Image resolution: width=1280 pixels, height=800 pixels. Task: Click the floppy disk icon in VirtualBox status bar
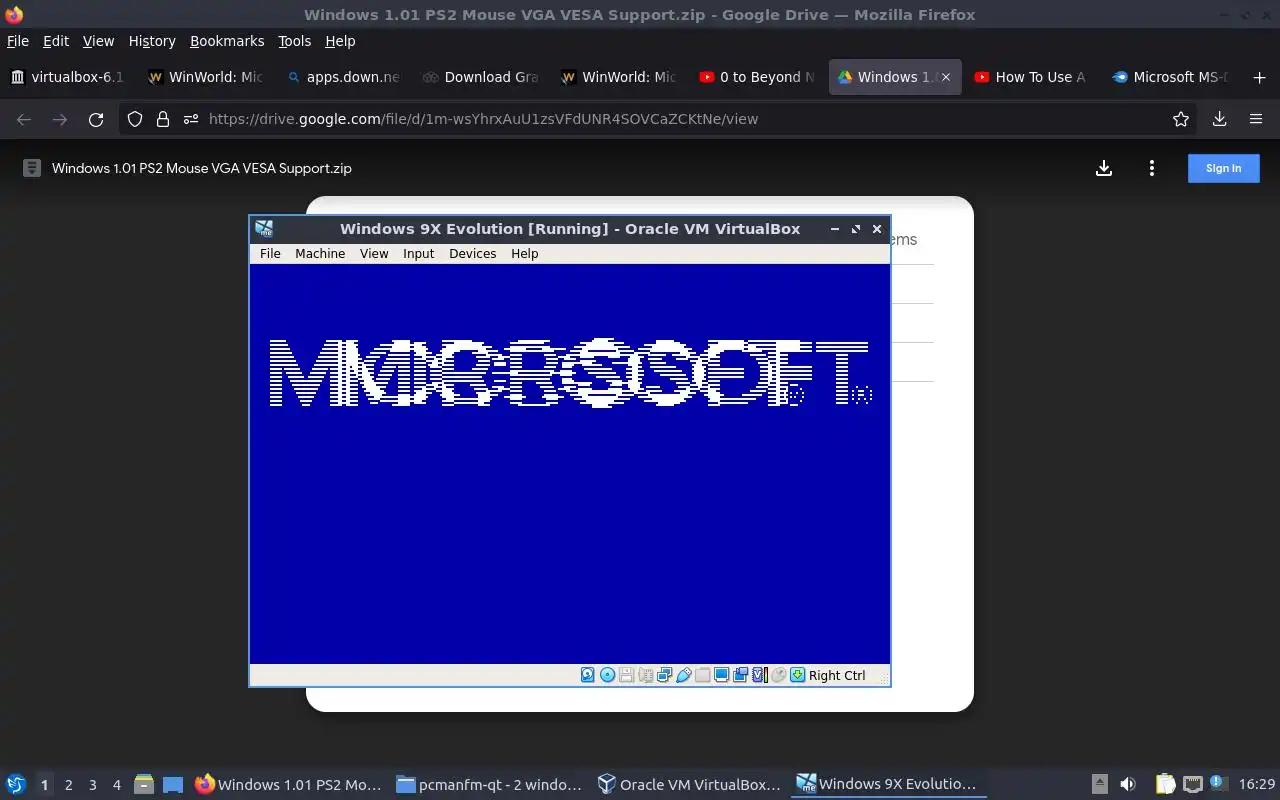pyautogui.click(x=626, y=675)
